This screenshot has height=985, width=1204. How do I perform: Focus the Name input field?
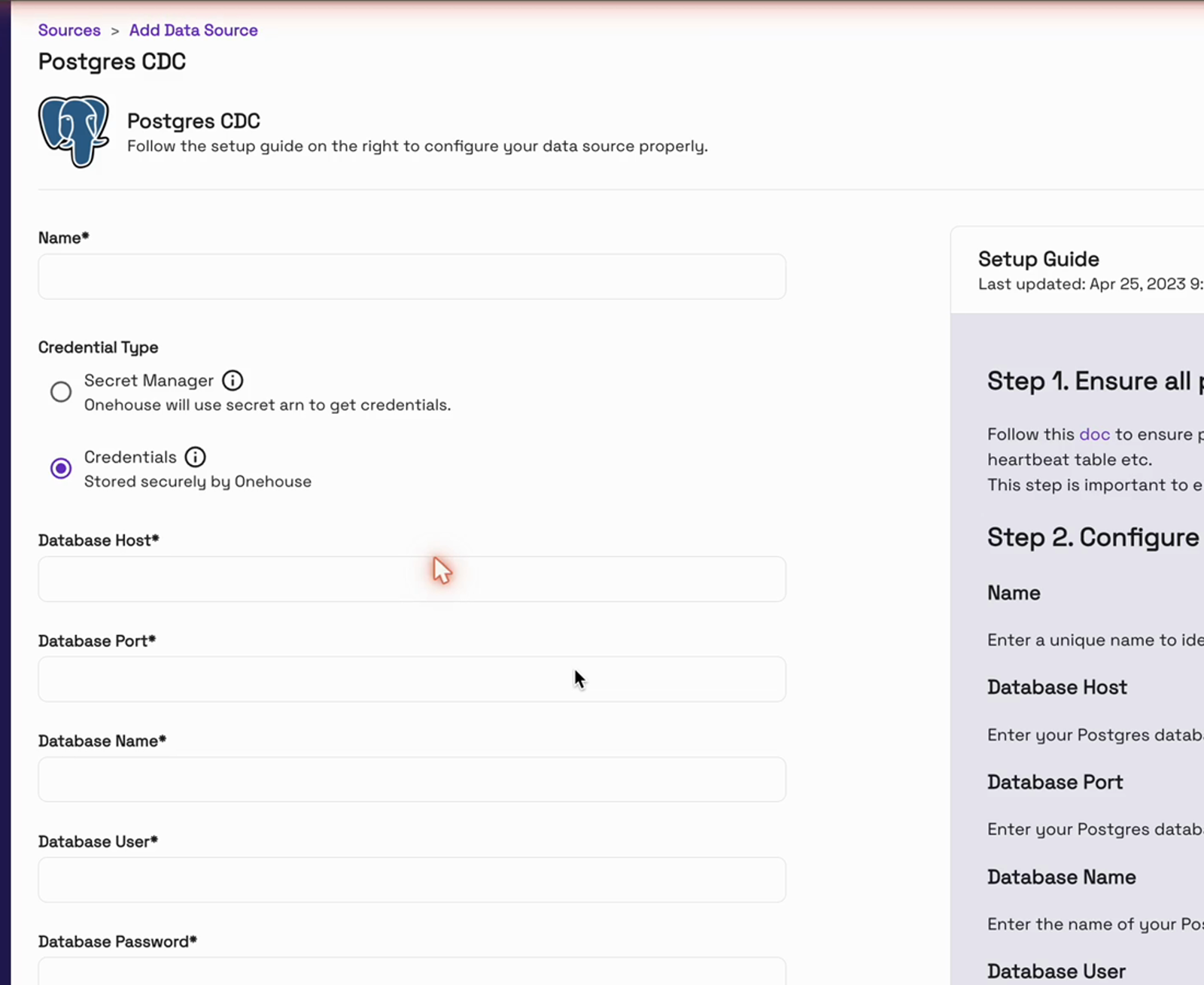coord(412,277)
